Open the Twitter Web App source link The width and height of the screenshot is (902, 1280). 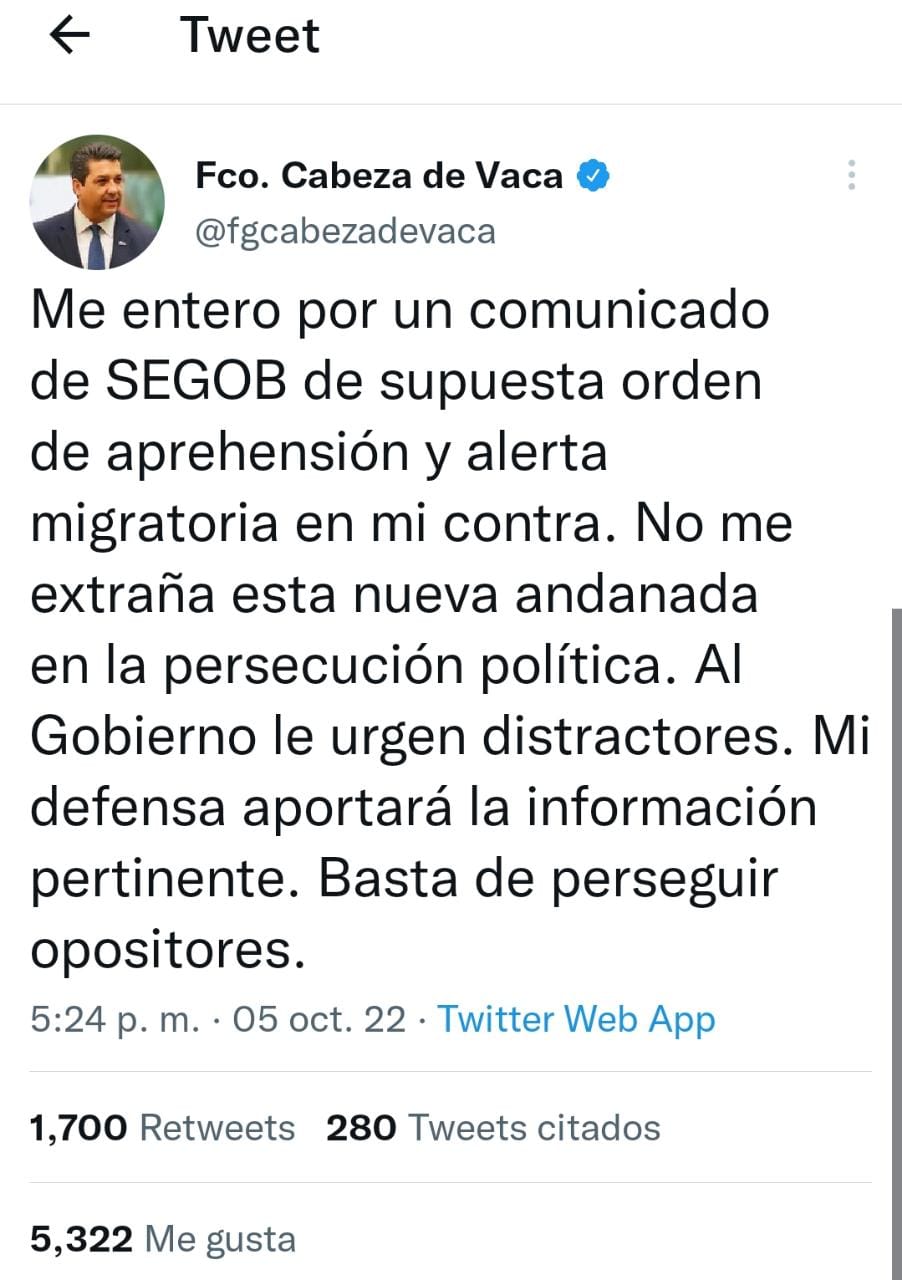pyautogui.click(x=577, y=1019)
